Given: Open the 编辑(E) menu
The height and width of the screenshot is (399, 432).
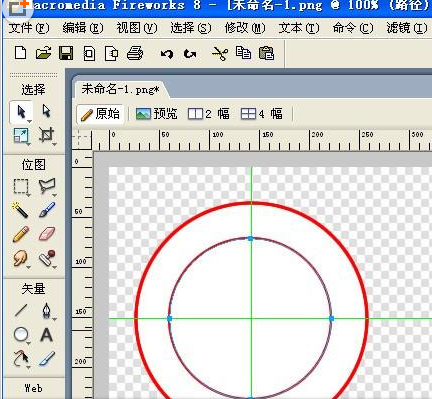Looking at the screenshot, I should (83, 28).
